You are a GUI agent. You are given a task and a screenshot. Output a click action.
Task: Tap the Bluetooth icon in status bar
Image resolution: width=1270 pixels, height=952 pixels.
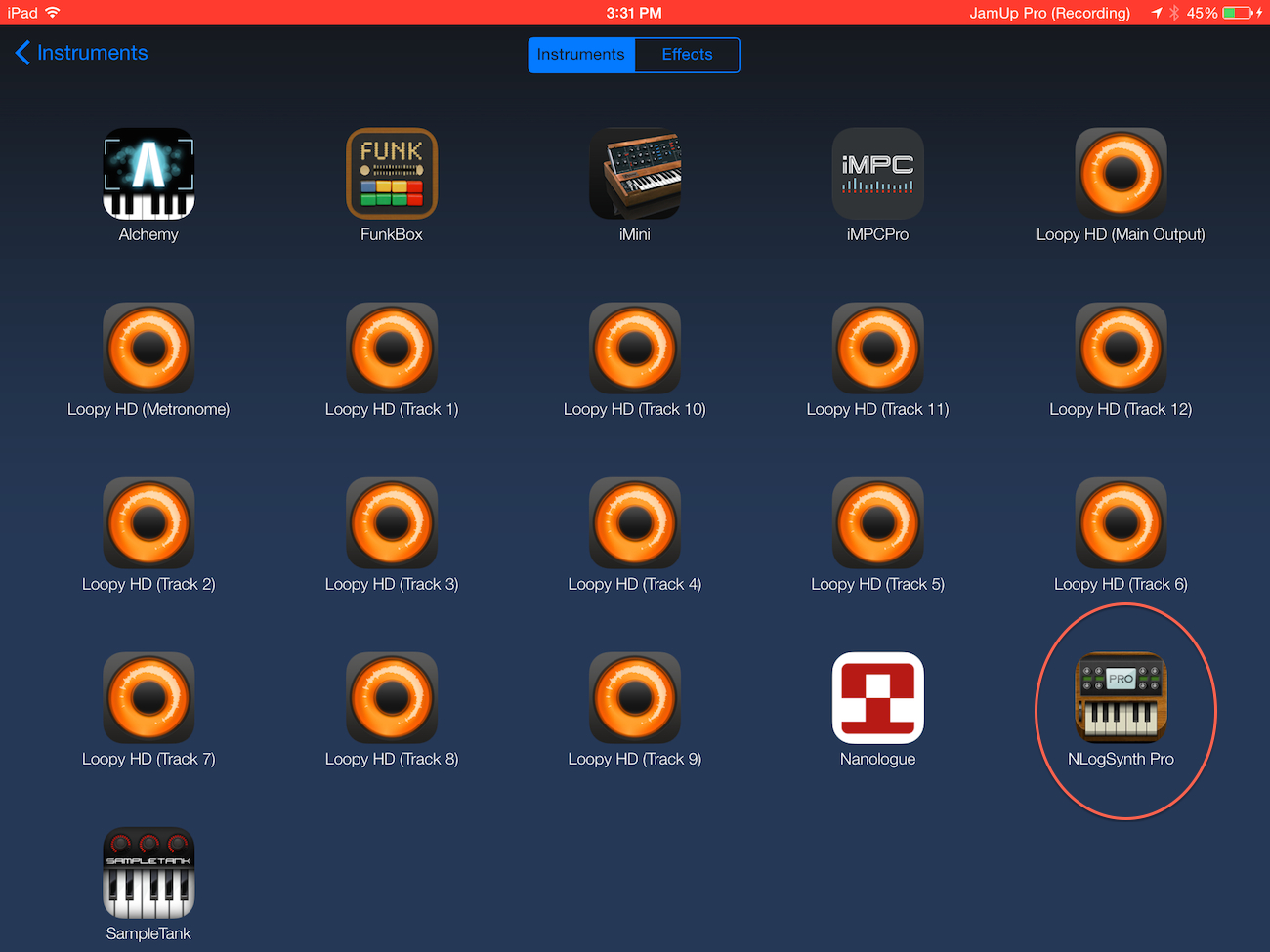click(x=1174, y=13)
